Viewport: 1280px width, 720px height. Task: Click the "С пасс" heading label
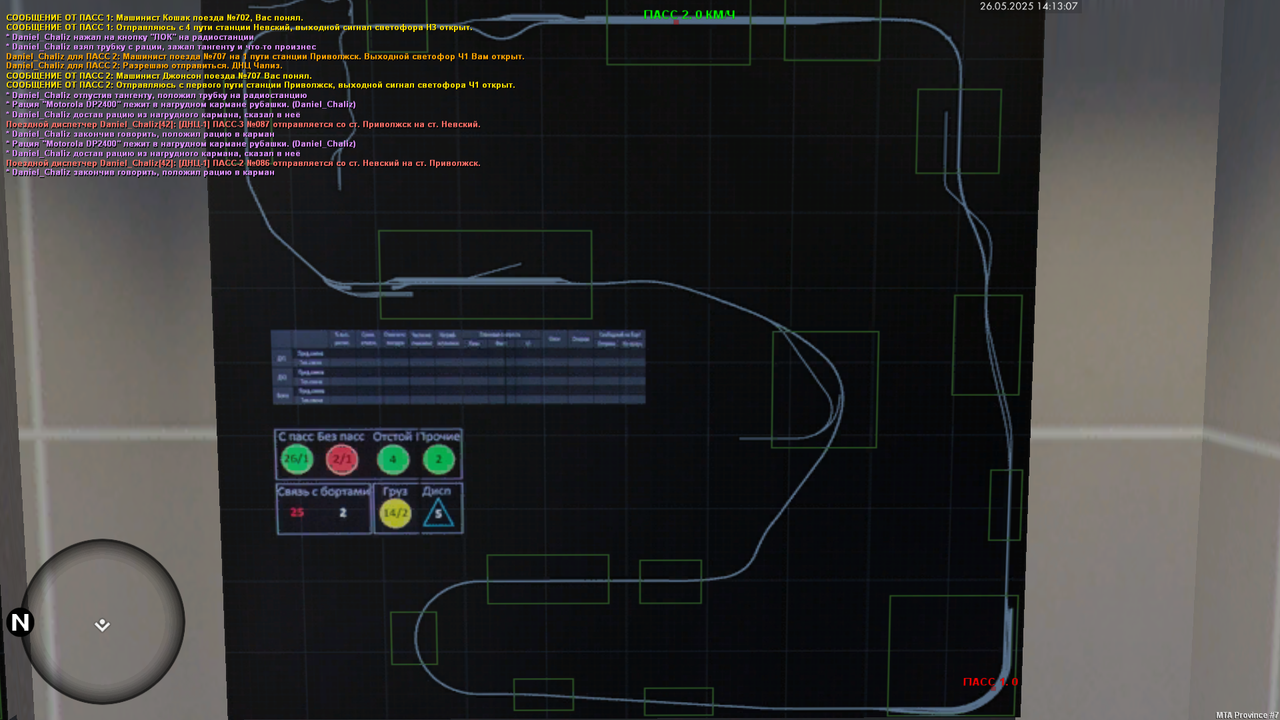[x=295, y=437]
